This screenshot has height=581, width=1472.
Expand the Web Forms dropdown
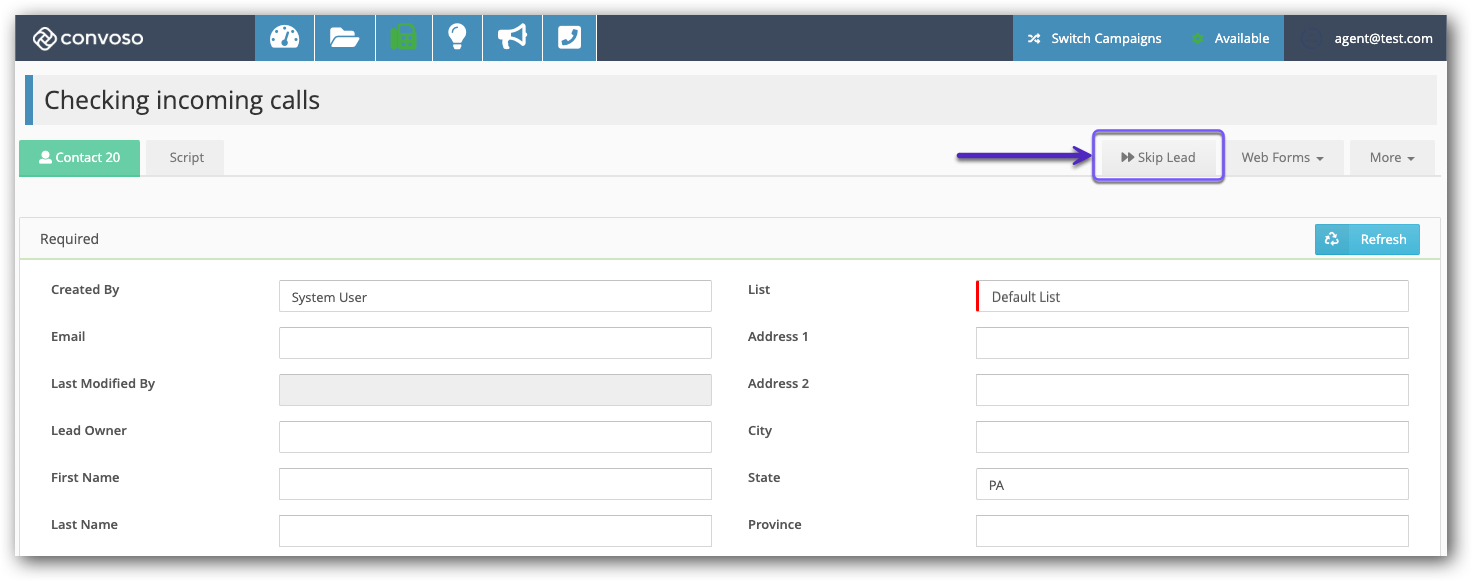pos(1282,158)
